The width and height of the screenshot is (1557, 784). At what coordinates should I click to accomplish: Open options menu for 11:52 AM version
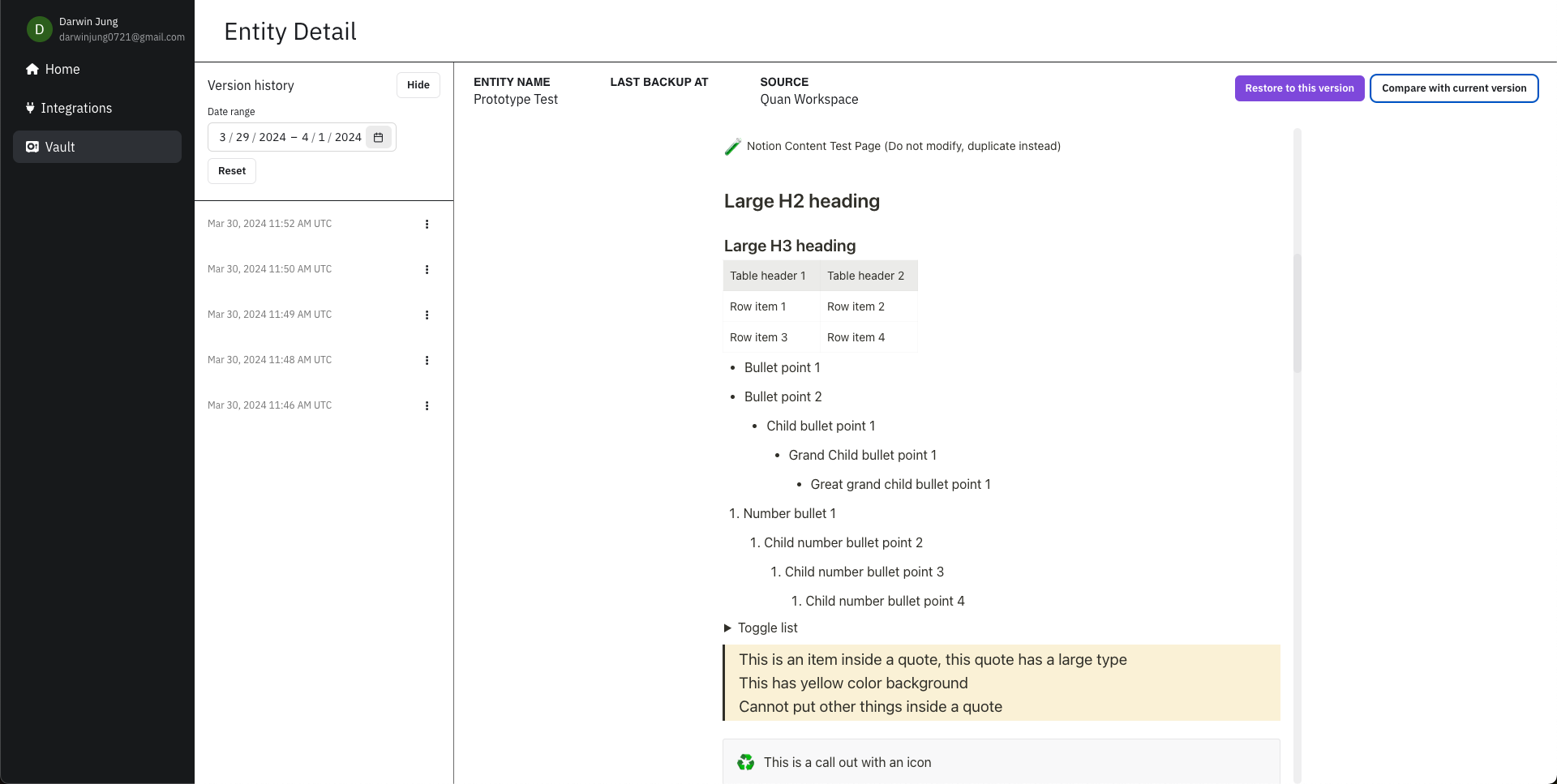pyautogui.click(x=427, y=225)
